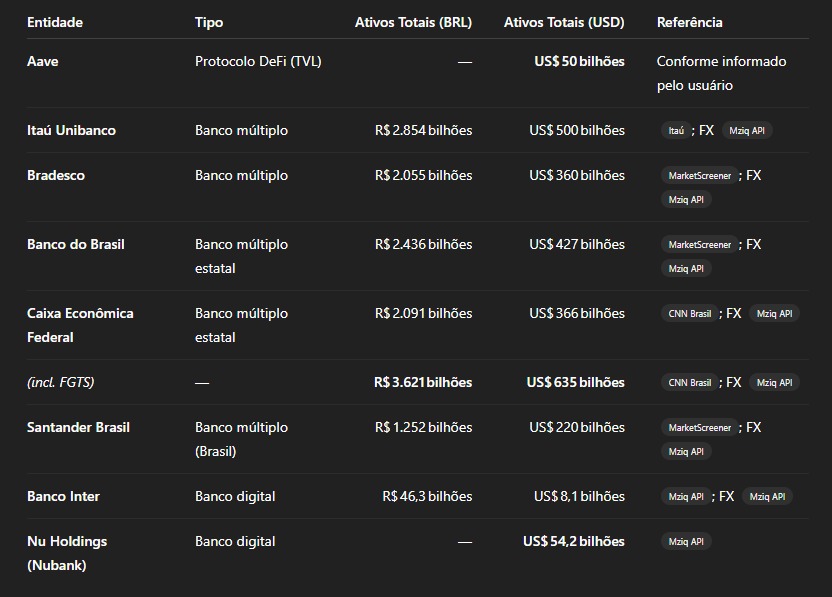Viewport: 832px width, 597px height.
Task: Open the Itaú citation chip
Action: pos(676,131)
